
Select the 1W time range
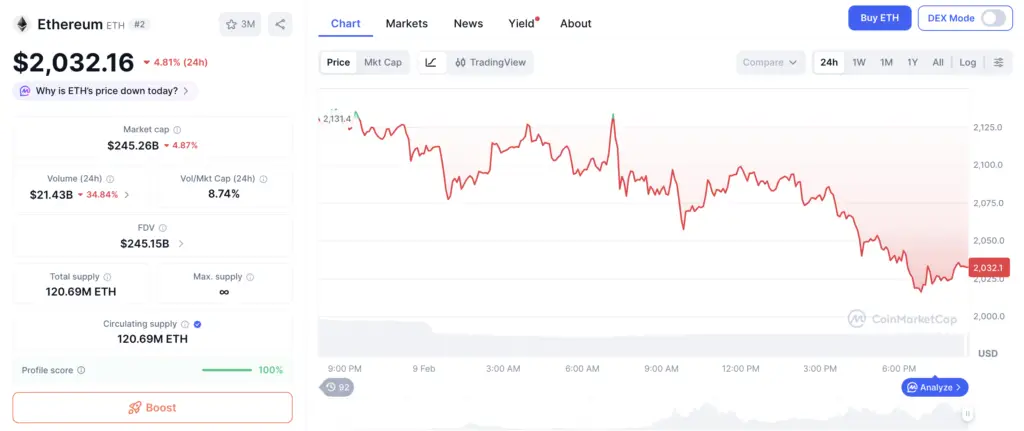click(x=859, y=62)
